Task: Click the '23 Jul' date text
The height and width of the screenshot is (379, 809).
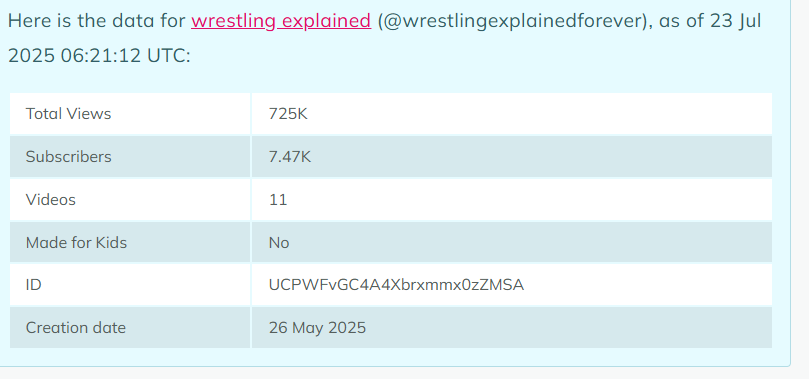Action: coord(732,21)
